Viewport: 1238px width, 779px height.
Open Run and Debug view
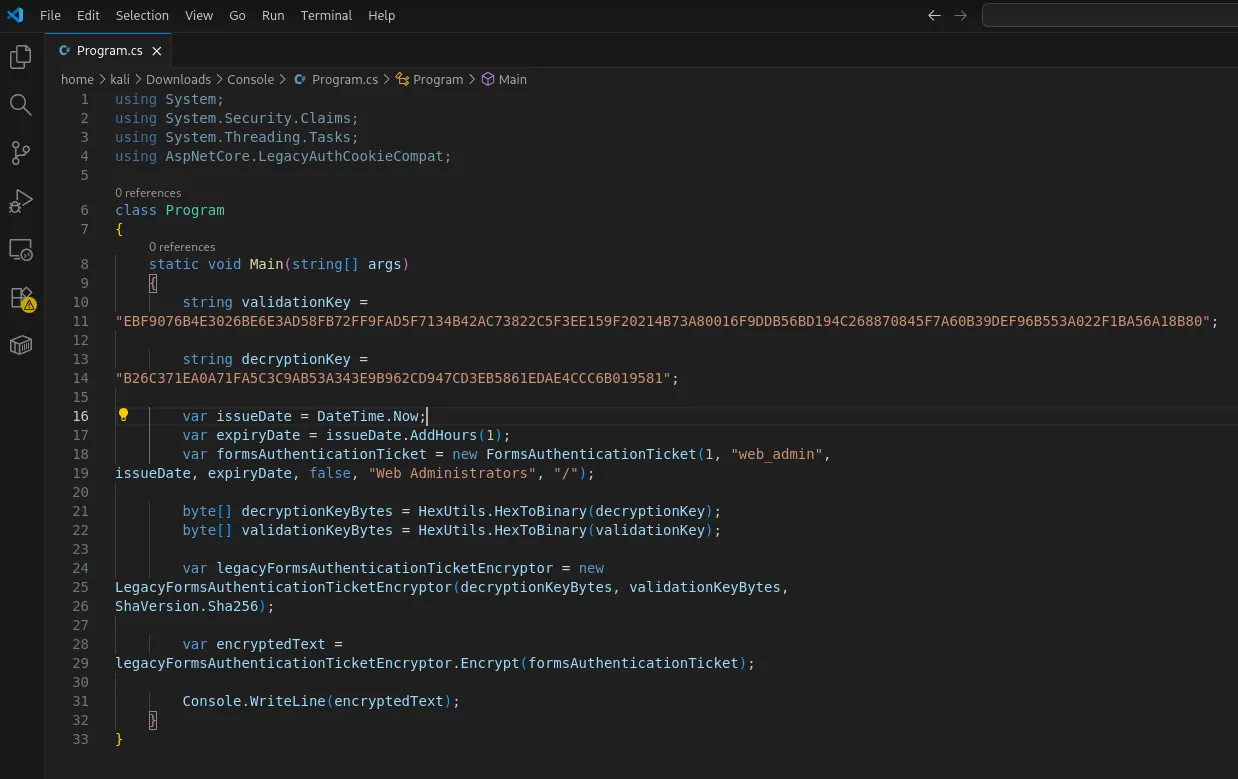(x=21, y=201)
